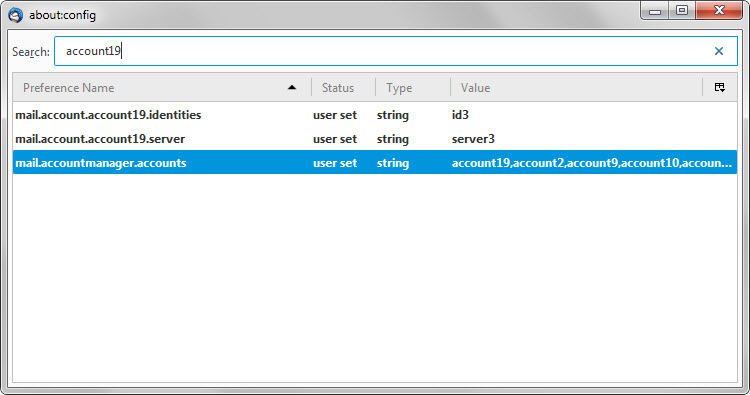This screenshot has height=395, width=750.
Task: Click value server3
Action: pos(473,139)
